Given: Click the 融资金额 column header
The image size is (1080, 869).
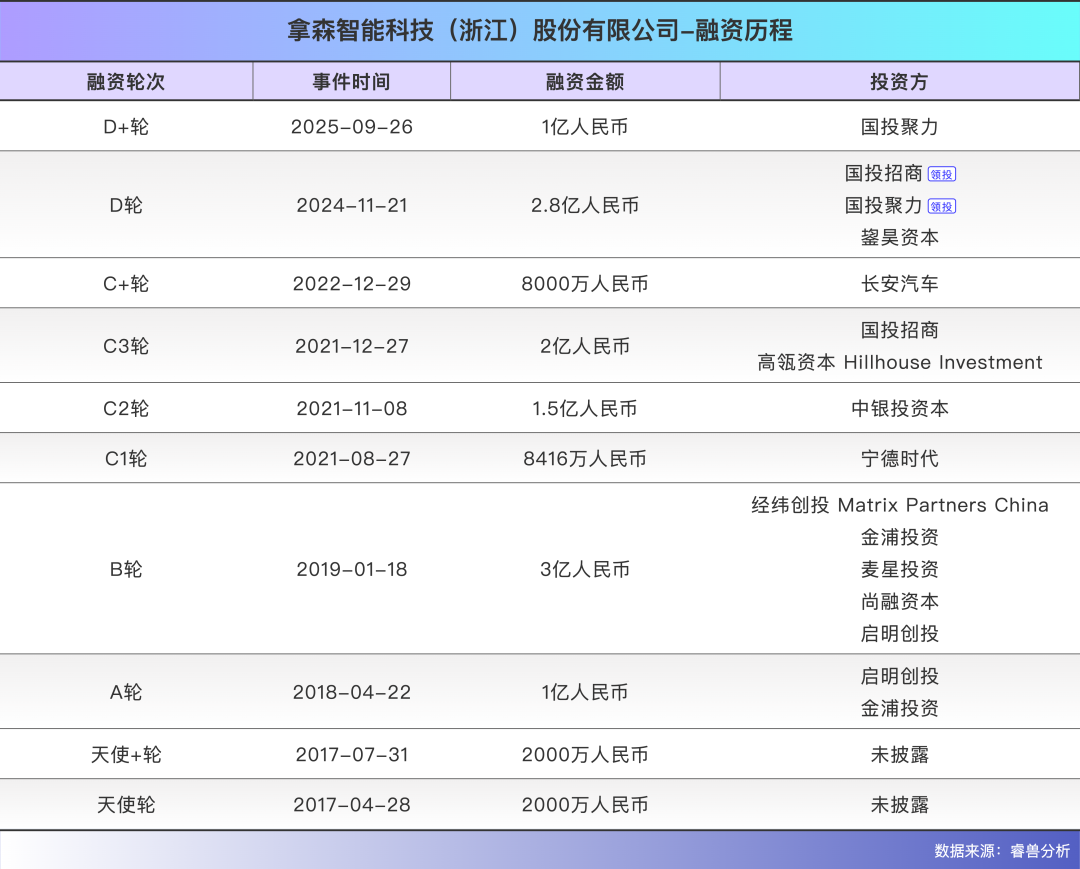Looking at the screenshot, I should (x=585, y=81).
